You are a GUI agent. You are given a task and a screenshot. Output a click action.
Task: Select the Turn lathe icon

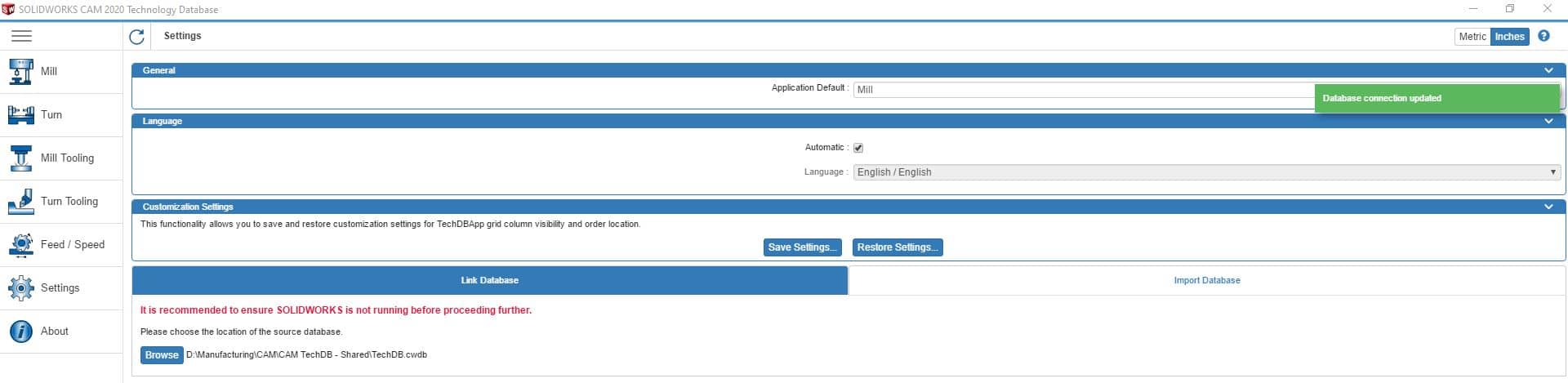(x=20, y=114)
